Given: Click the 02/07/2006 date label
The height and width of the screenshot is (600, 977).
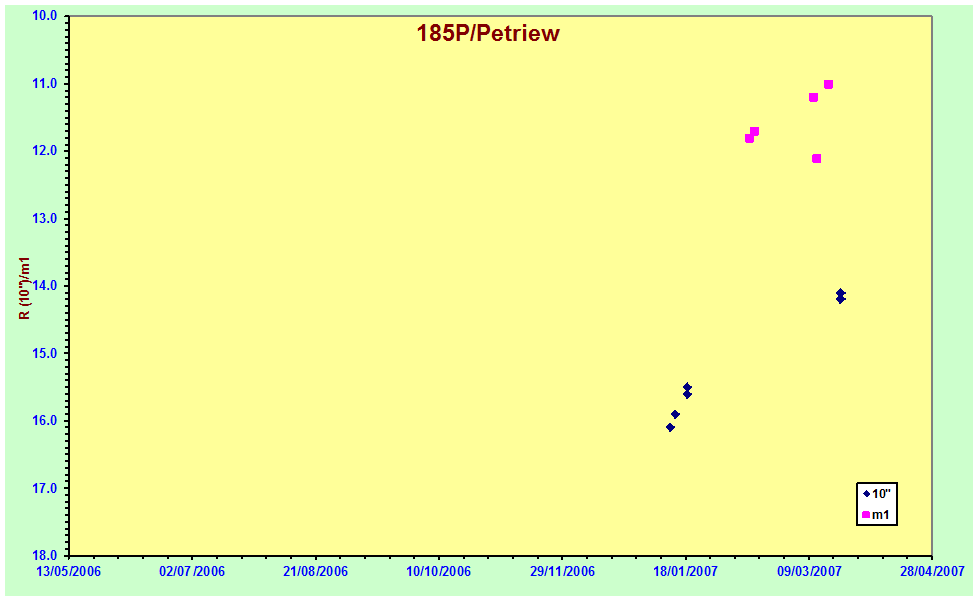Looking at the screenshot, I should coord(192,571).
